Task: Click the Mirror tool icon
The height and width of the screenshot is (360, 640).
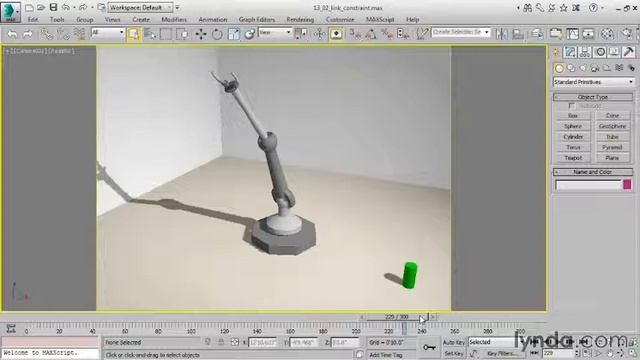Action: (x=502, y=34)
